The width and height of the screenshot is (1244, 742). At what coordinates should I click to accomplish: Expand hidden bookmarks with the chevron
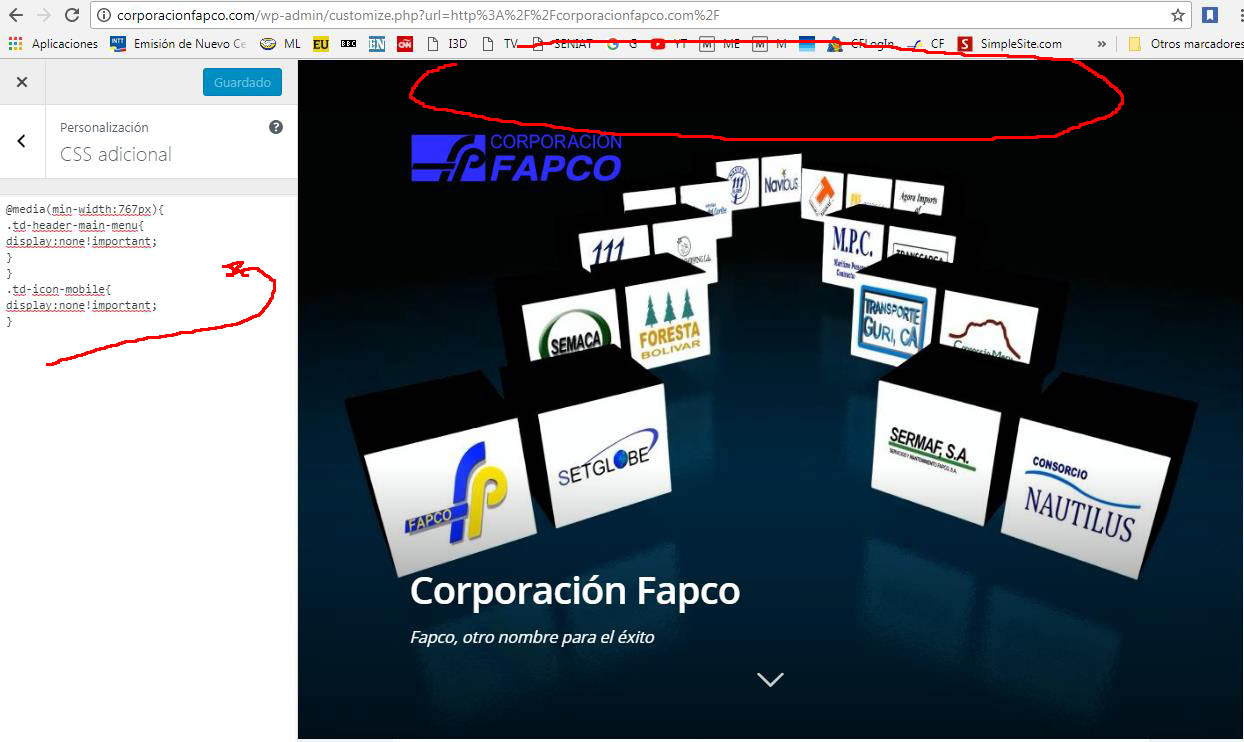[x=1102, y=44]
